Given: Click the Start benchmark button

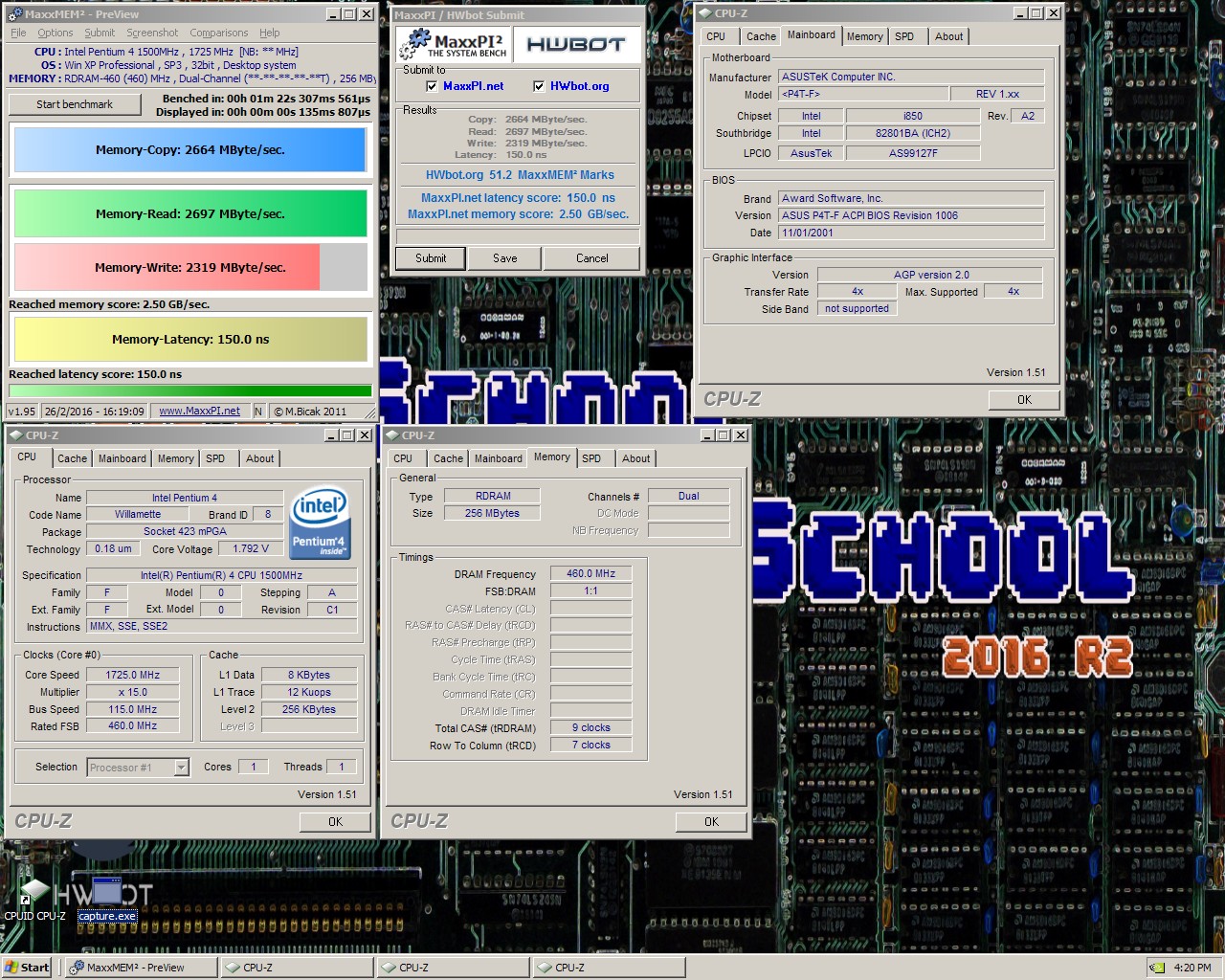Looking at the screenshot, I should coord(75,104).
